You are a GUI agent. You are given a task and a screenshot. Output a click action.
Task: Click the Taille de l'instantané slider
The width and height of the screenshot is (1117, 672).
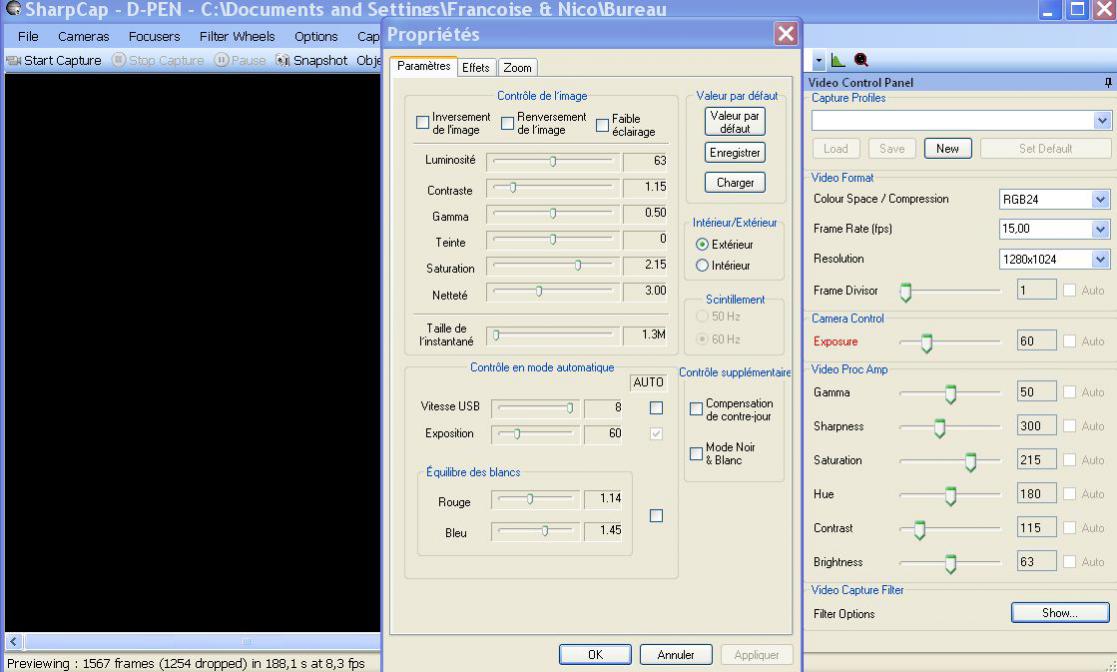tap(553, 335)
